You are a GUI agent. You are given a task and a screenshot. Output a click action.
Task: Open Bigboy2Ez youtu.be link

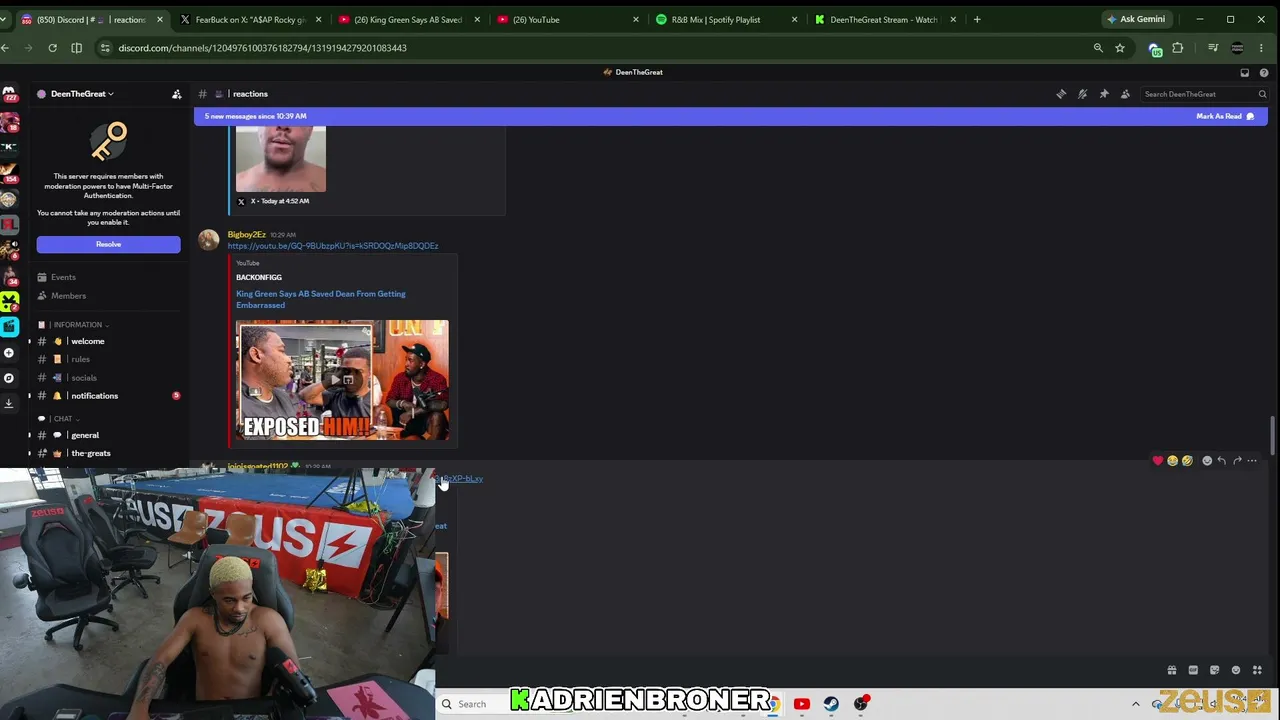333,246
